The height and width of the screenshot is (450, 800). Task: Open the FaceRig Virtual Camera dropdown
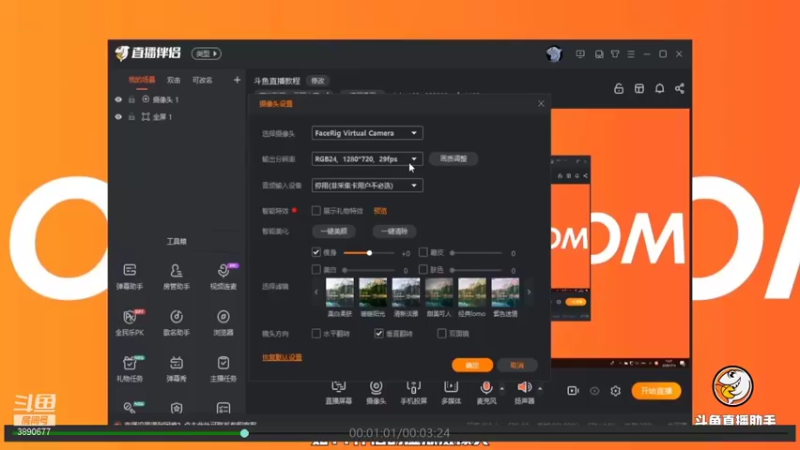pos(367,133)
